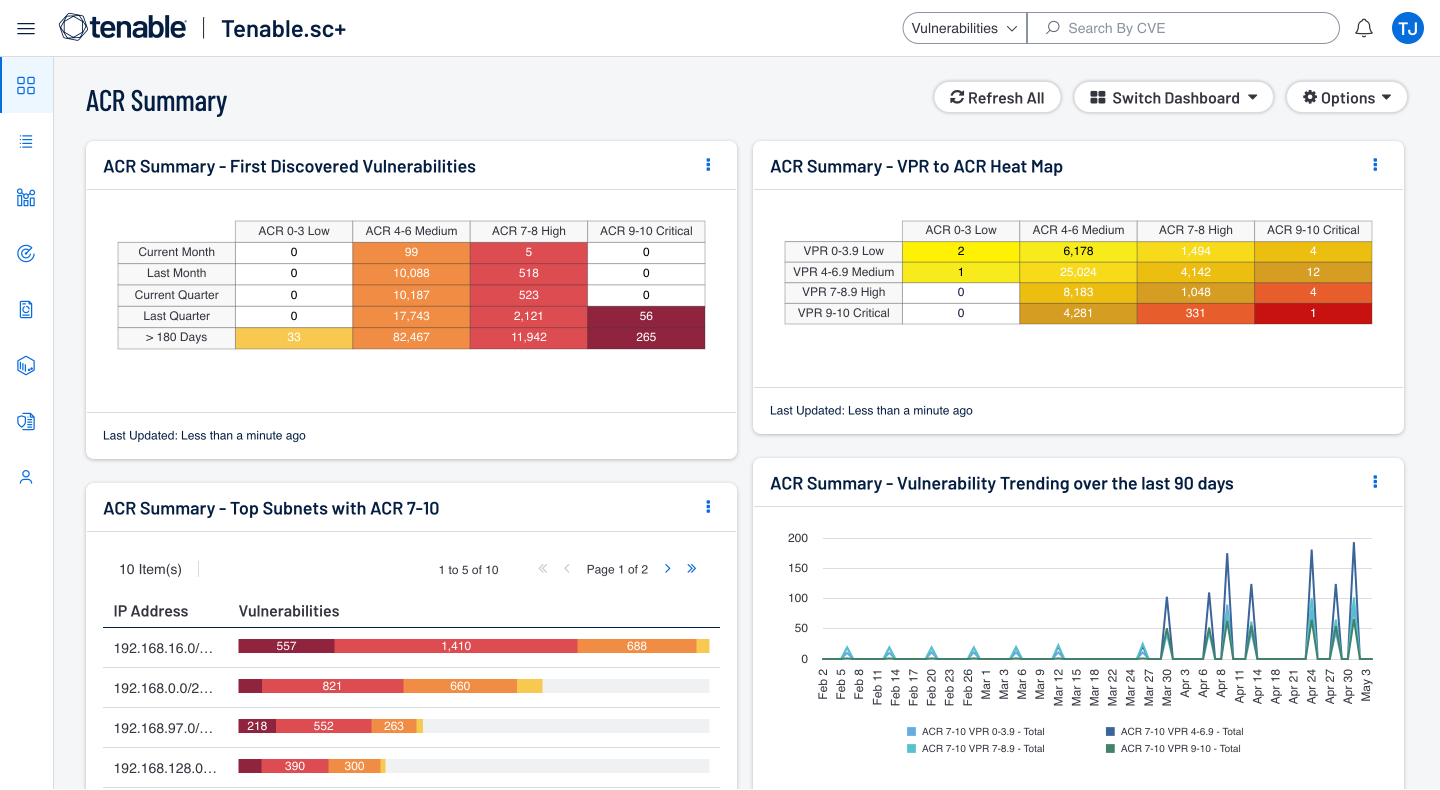1440x790 pixels.
Task: Open the notifications bell
Action: pos(1364,29)
